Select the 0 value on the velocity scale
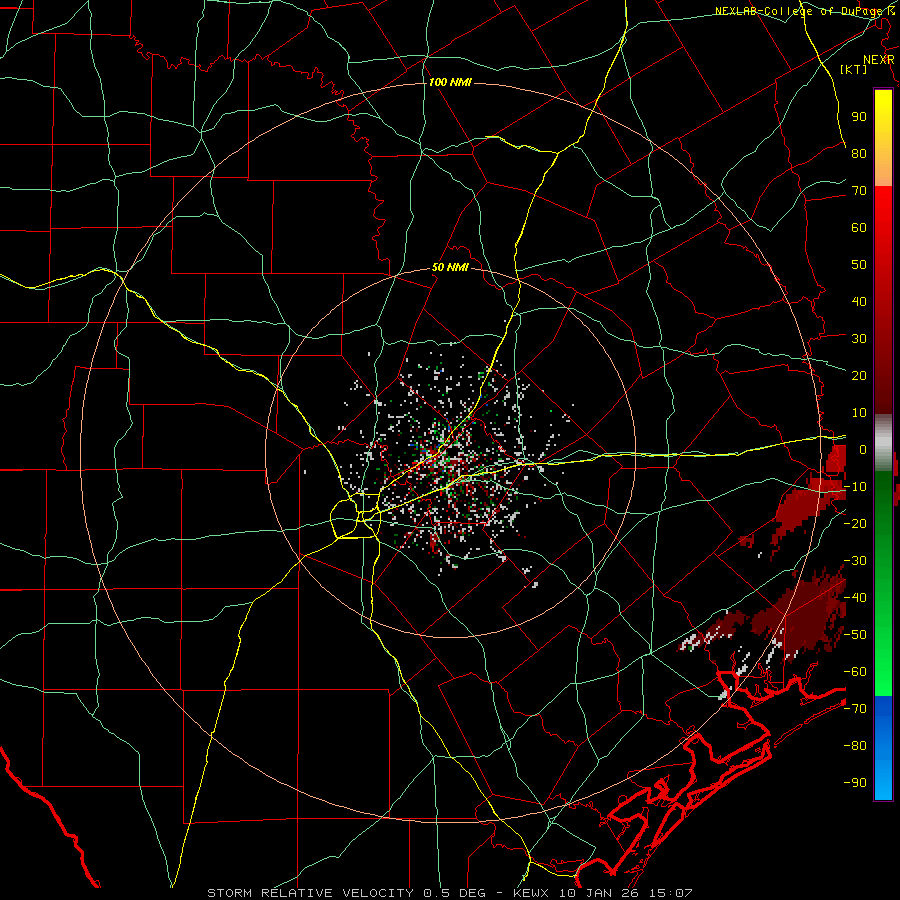The image size is (900, 900). pyautogui.click(x=863, y=449)
